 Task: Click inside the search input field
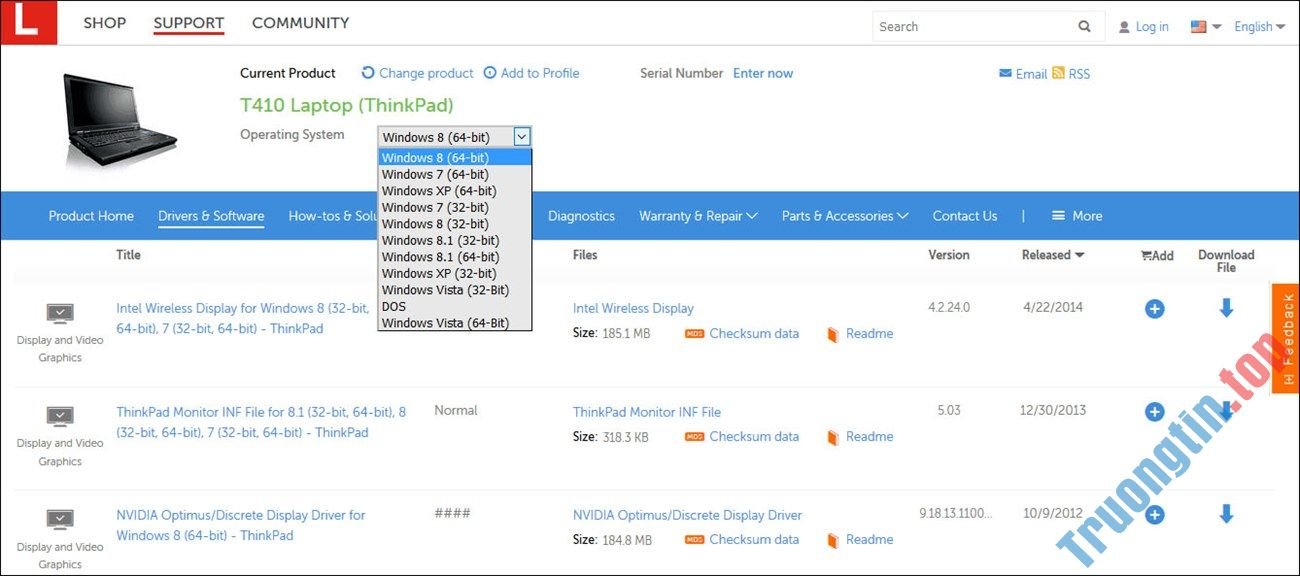click(970, 26)
